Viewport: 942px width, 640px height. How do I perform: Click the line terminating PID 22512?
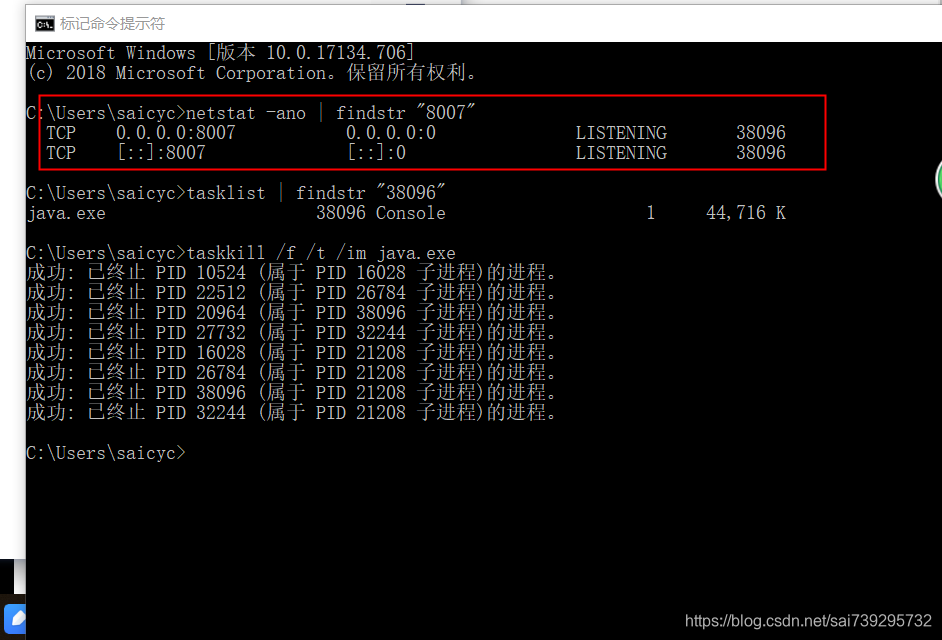pyautogui.click(x=291, y=293)
